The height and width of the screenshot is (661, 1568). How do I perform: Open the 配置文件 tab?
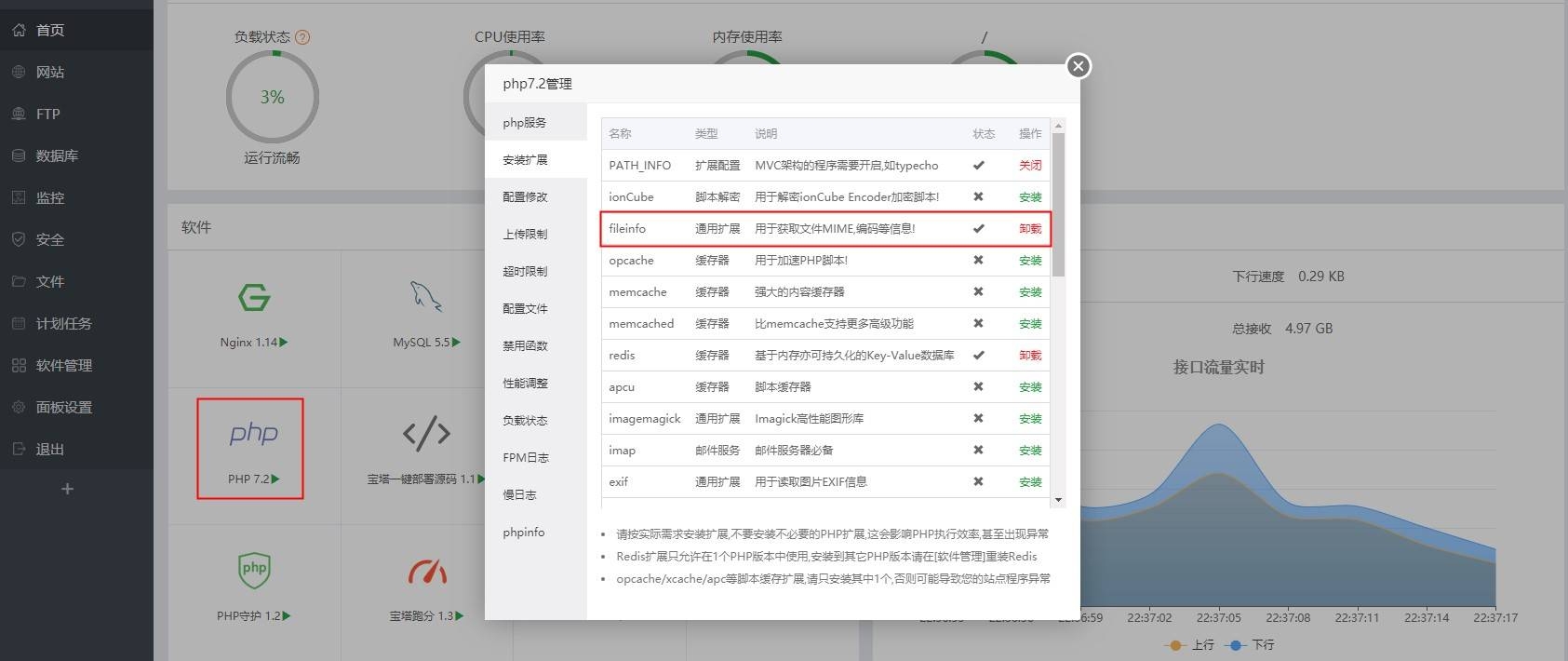click(536, 308)
